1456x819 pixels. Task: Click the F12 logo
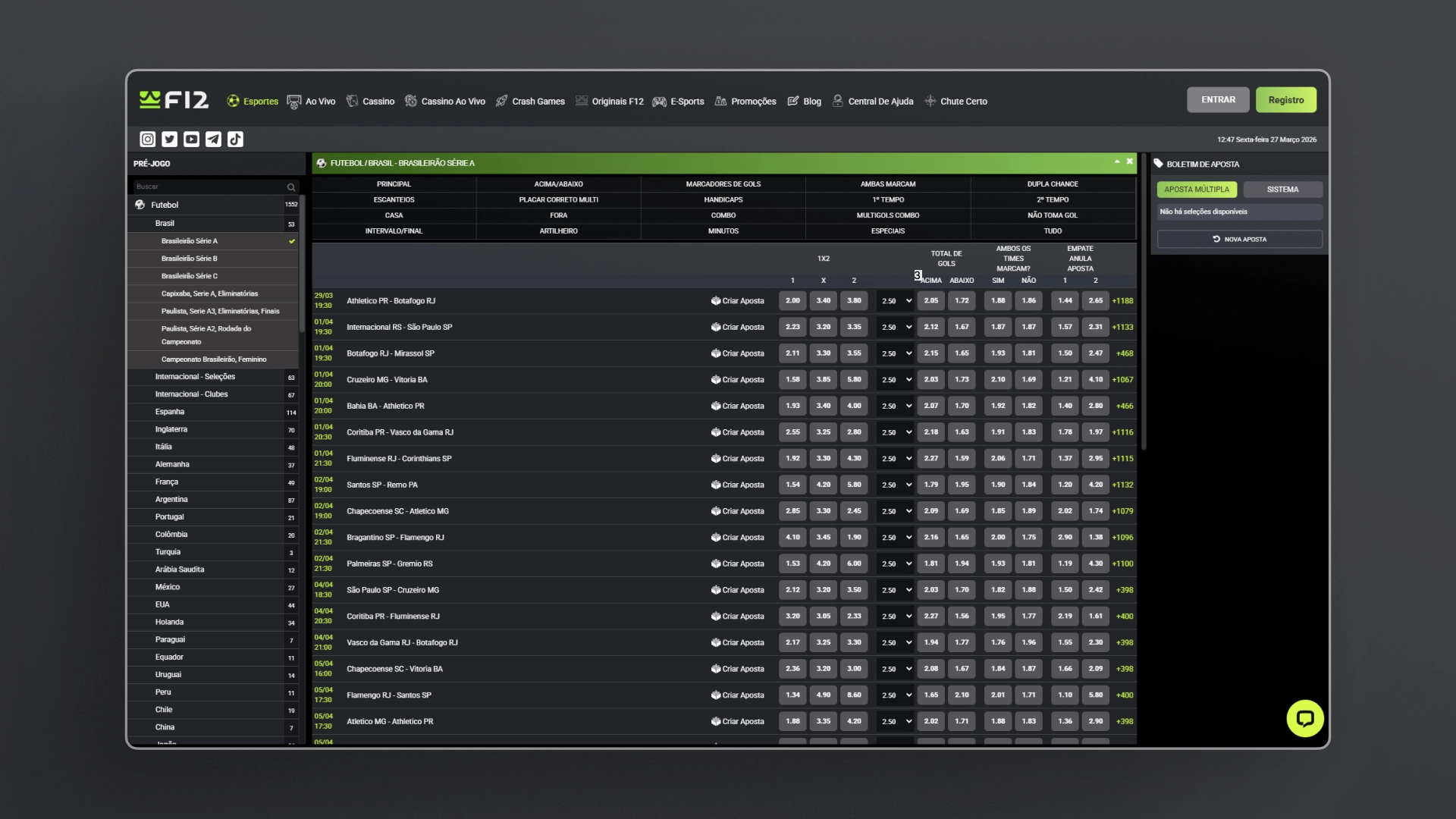click(x=174, y=100)
